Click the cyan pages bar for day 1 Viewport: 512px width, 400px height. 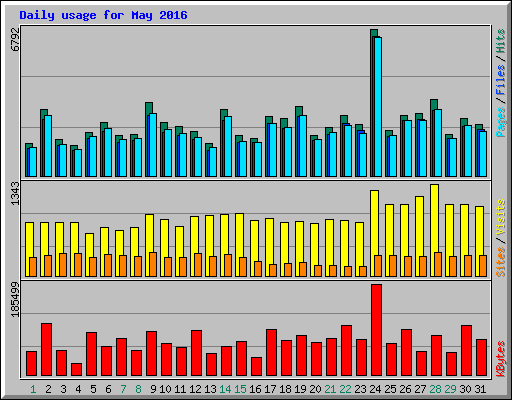click(33, 162)
